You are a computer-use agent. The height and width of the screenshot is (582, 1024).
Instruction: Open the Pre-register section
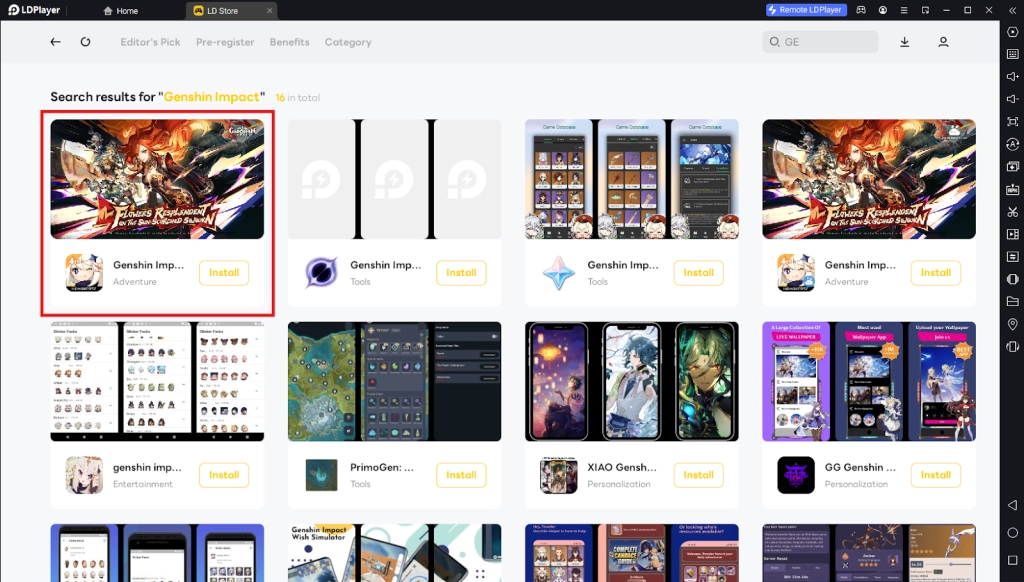click(225, 42)
